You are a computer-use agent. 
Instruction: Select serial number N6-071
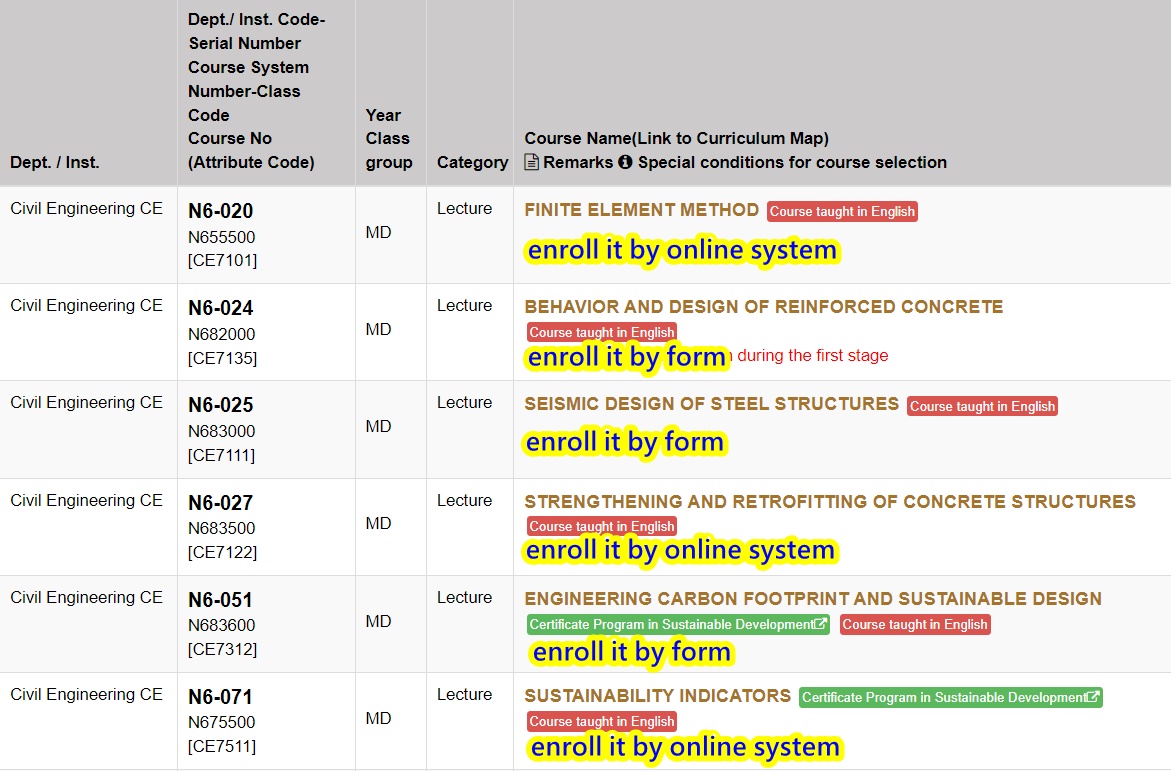tap(220, 697)
